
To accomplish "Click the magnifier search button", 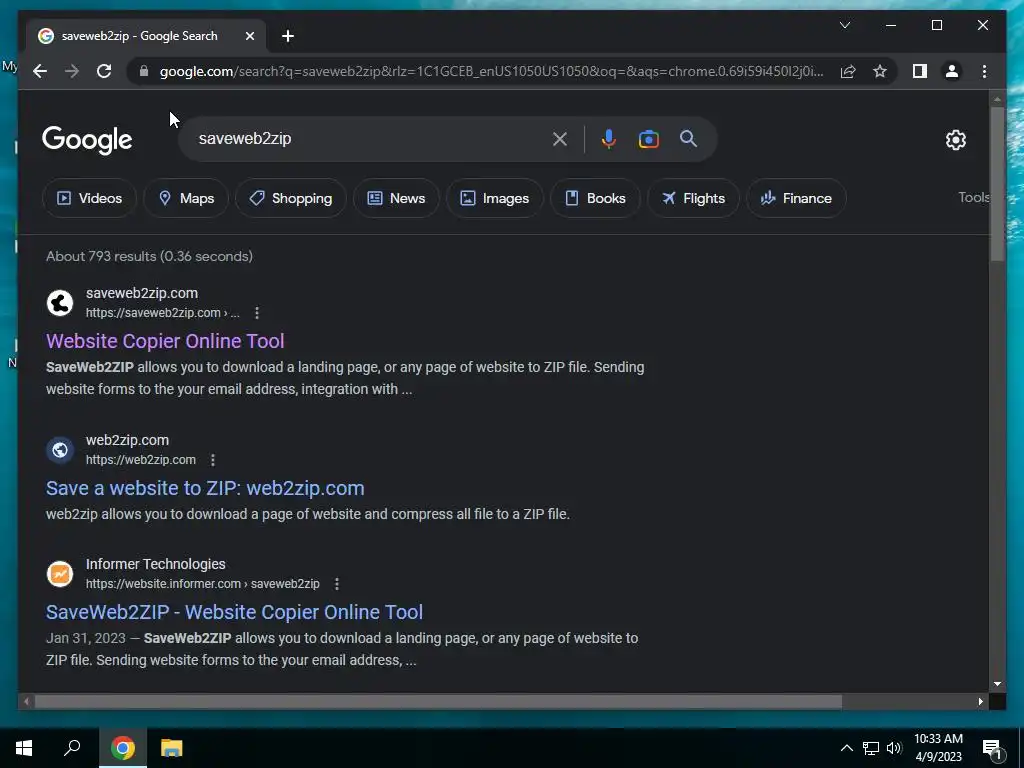I will point(688,138).
